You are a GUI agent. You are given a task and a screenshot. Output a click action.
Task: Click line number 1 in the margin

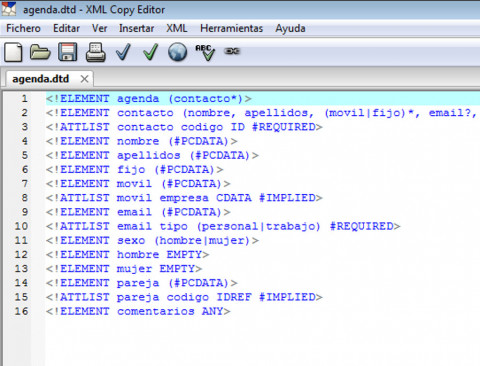[x=25, y=99]
